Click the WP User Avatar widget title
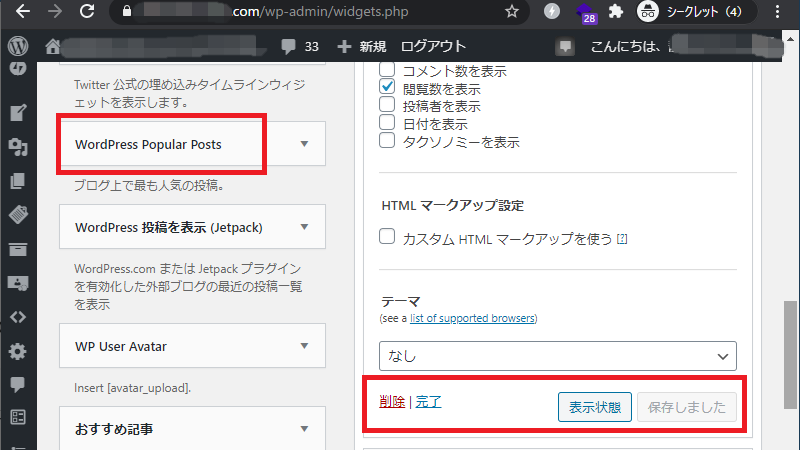 [121, 346]
